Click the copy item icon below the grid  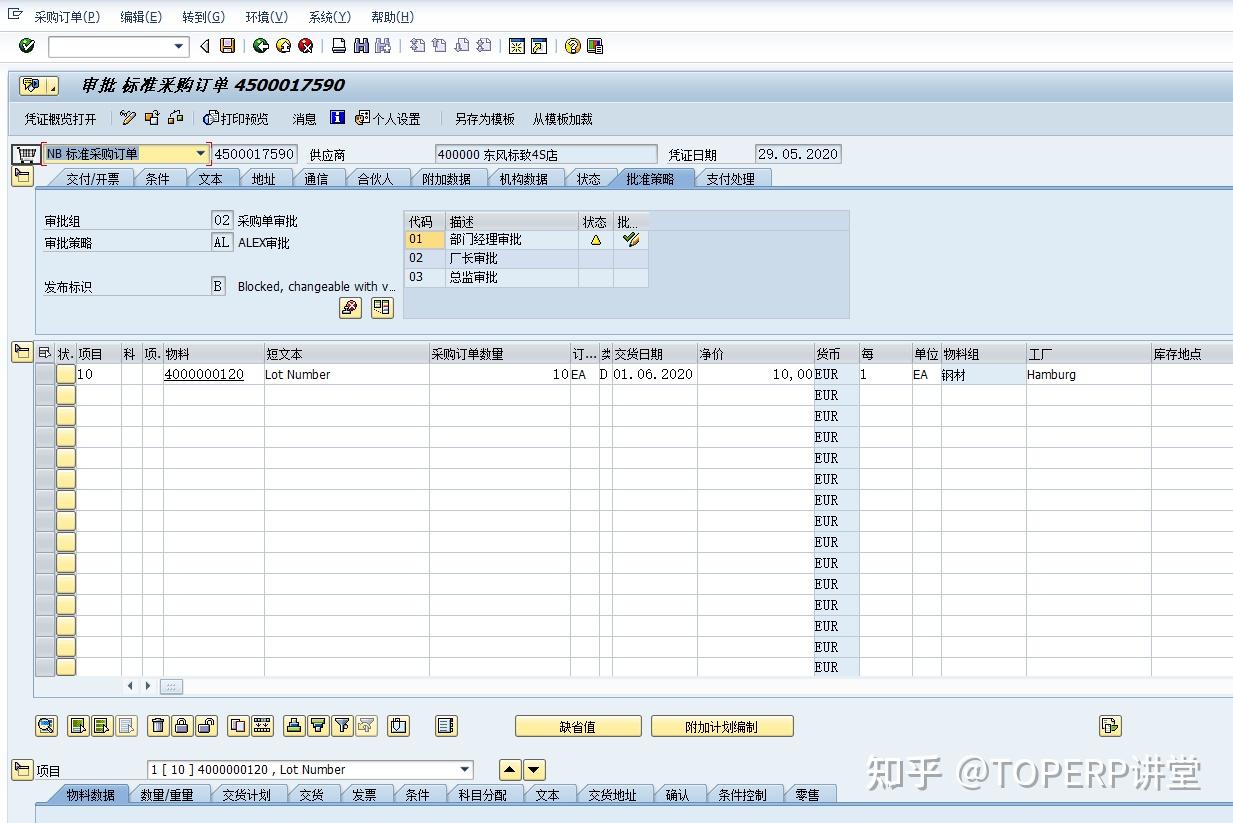pyautogui.click(x=237, y=726)
